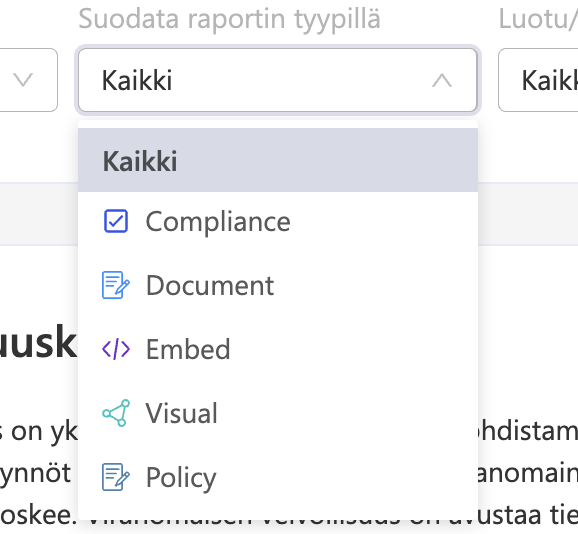Open the partially visible left dropdown chevron
The width and height of the screenshot is (578, 534).
pyautogui.click(x=23, y=80)
